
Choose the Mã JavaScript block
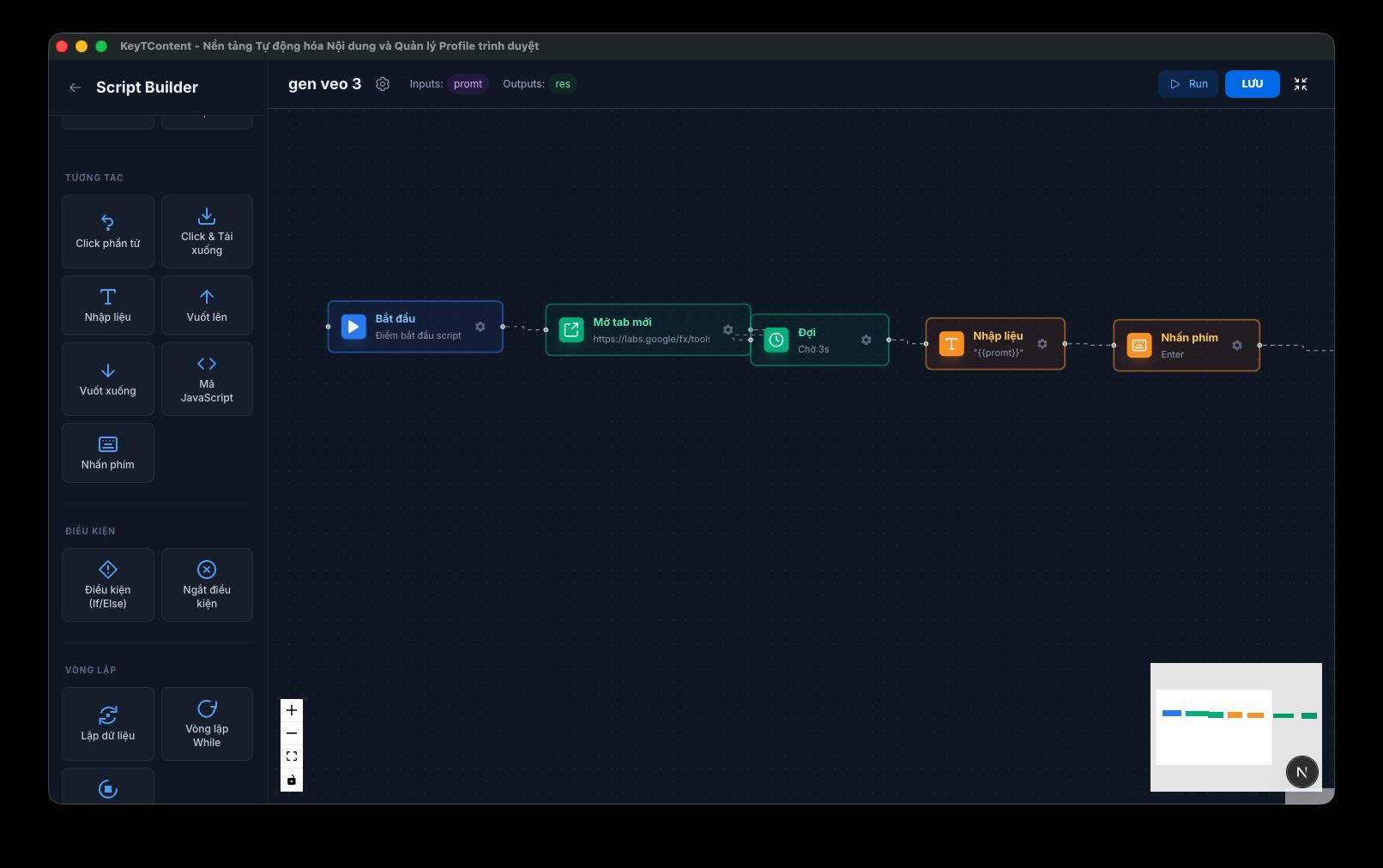207,379
